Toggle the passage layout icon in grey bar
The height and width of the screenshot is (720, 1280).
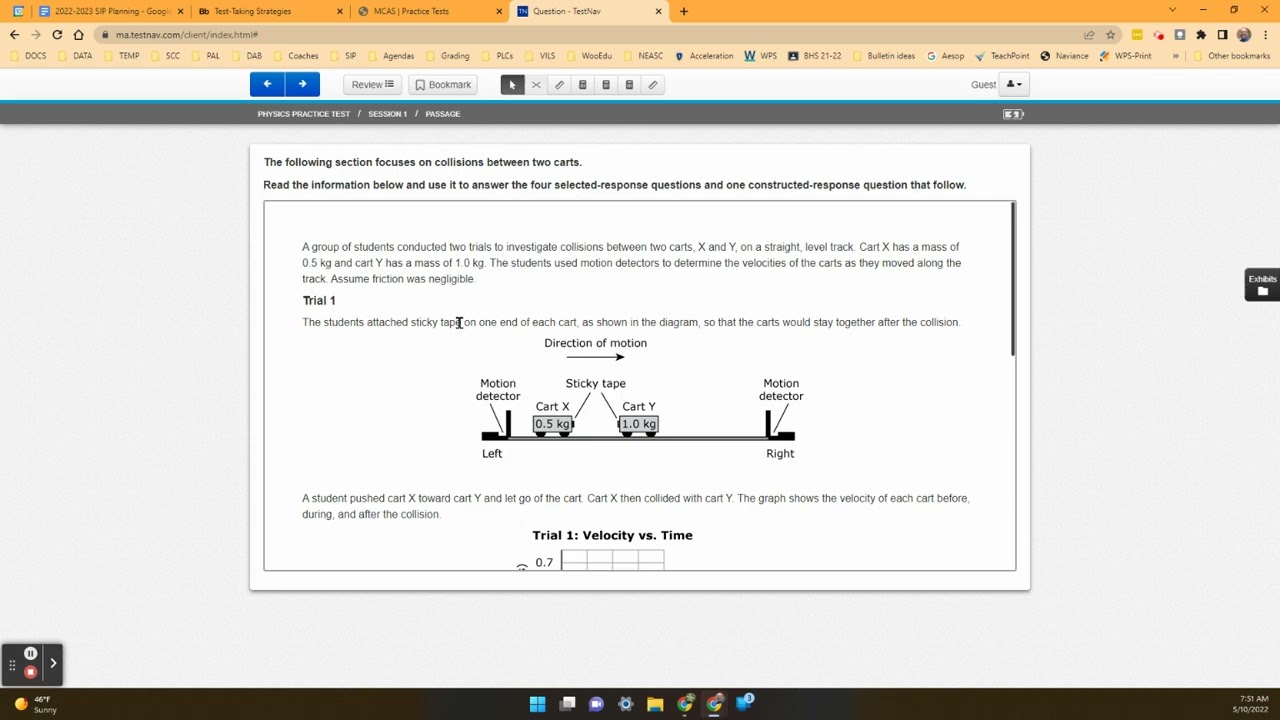click(1013, 114)
